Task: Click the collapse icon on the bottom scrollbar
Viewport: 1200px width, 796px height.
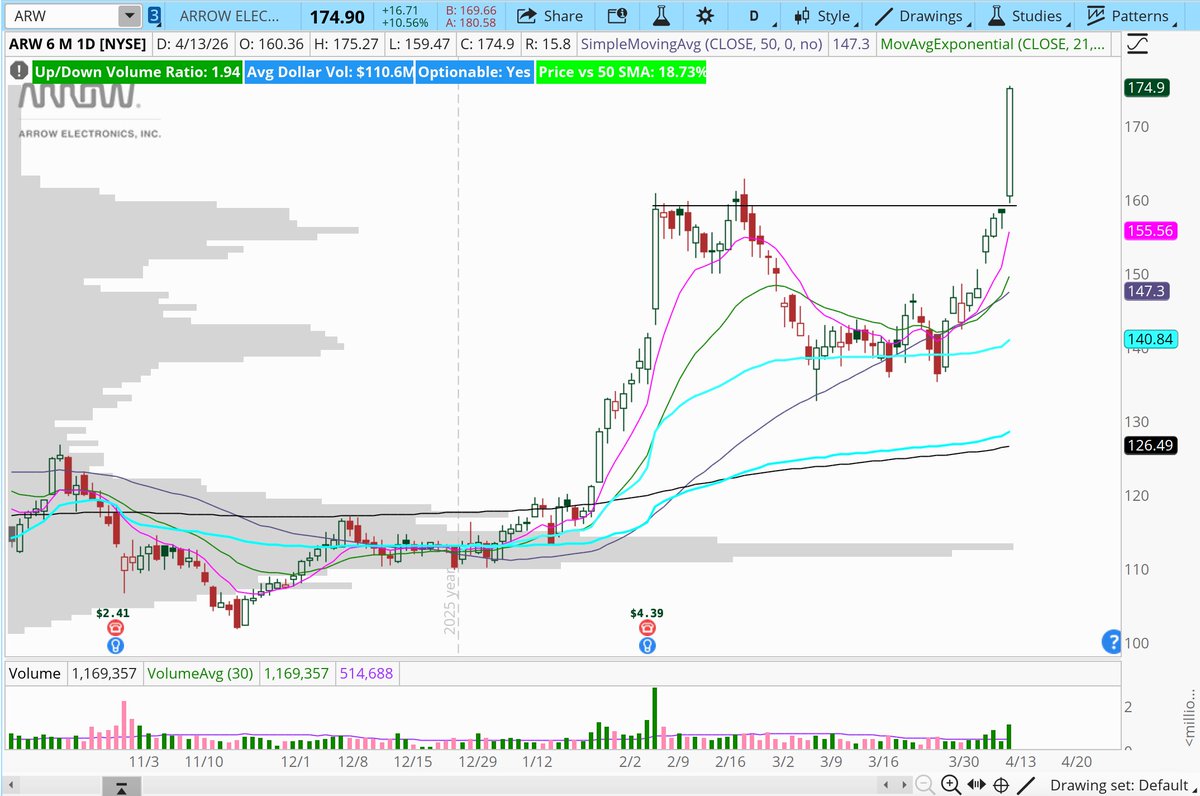Action: click(x=121, y=788)
